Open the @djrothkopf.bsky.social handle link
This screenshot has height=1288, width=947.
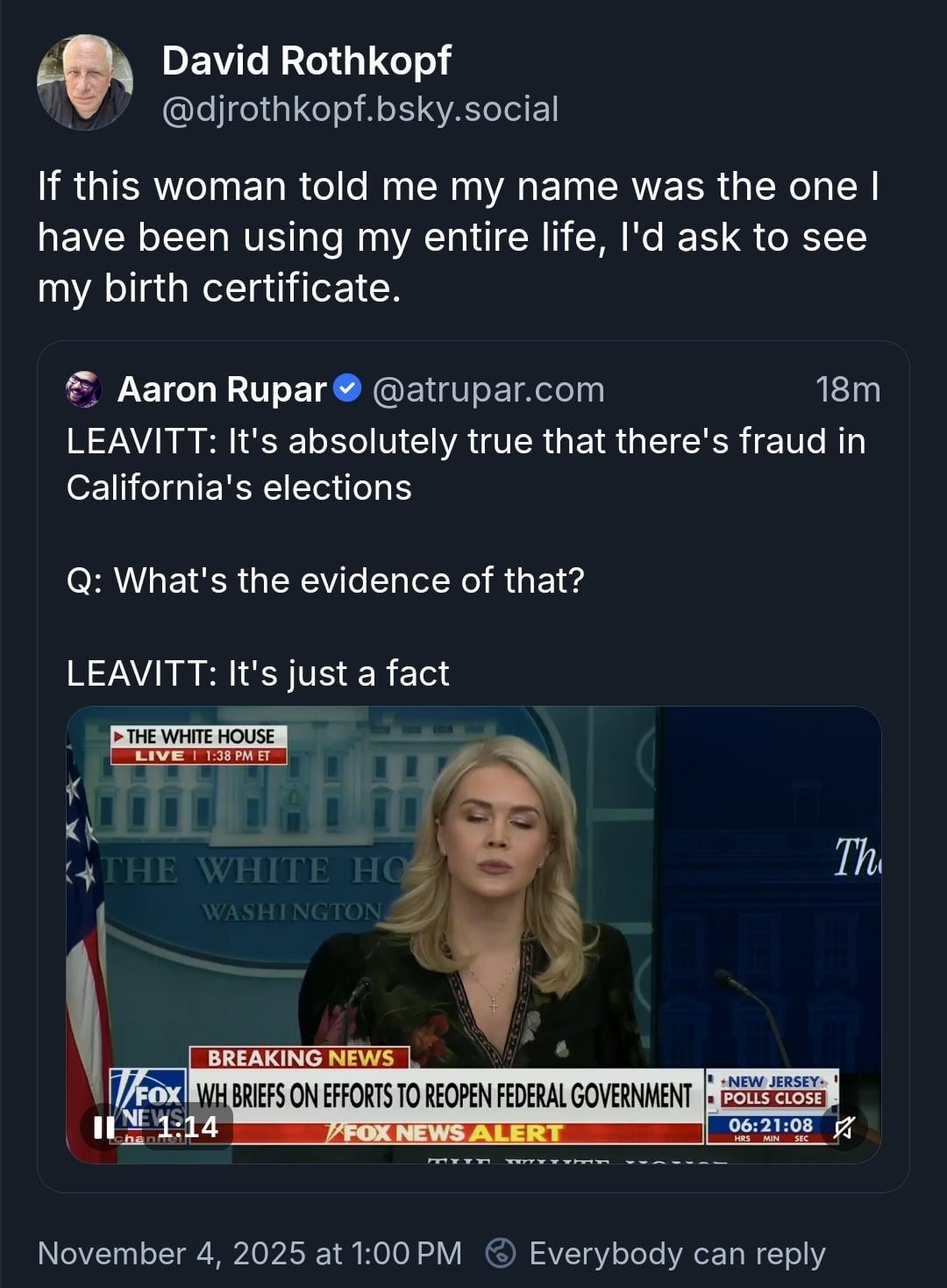click(x=360, y=110)
